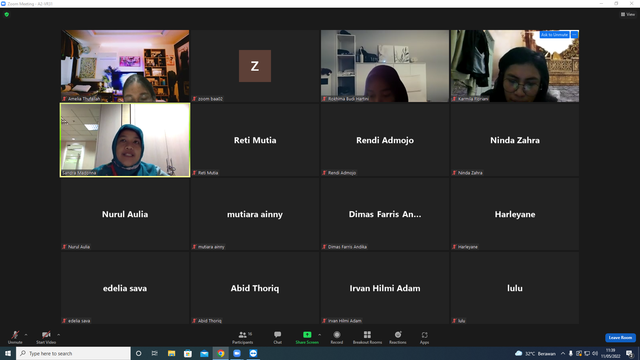Show hidden system tray icons
Image resolution: width=640 pixels, height=360 pixels.
click(x=562, y=353)
